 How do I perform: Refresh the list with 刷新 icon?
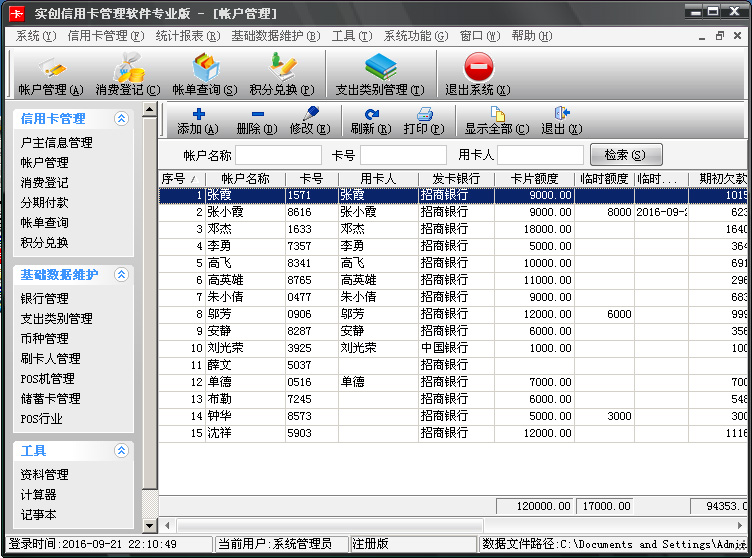370,121
